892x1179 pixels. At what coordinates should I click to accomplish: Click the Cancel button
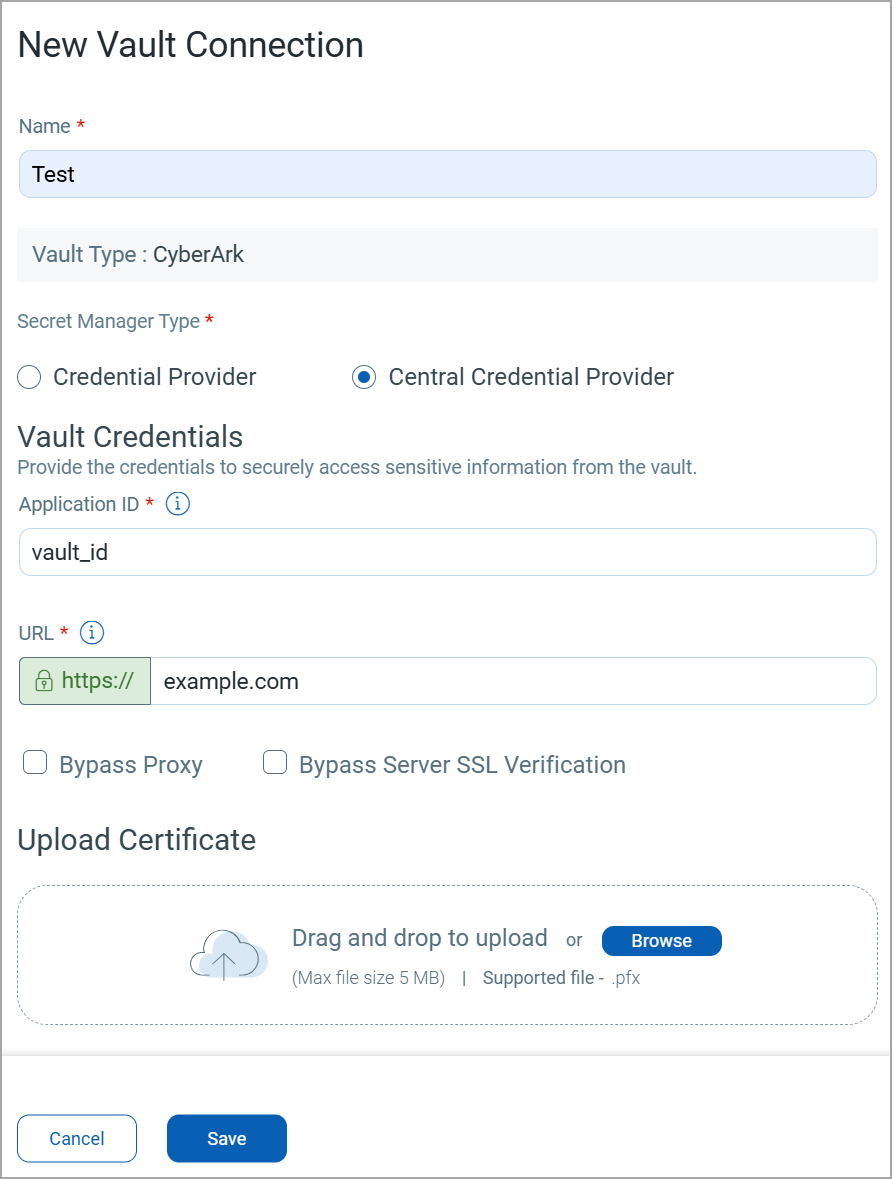(77, 1138)
